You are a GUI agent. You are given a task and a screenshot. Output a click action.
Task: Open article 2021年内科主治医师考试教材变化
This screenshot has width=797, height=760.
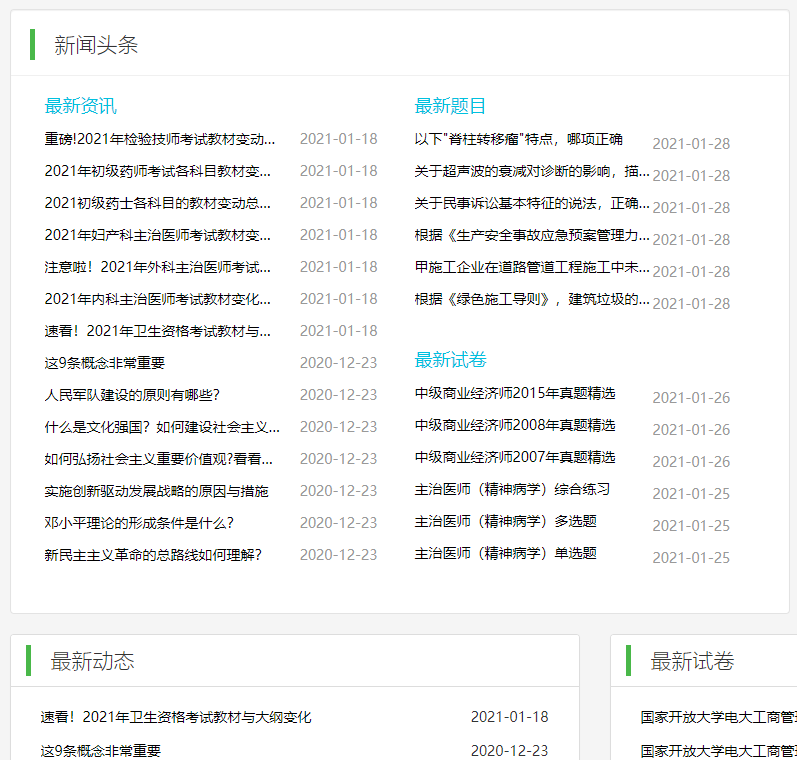click(158, 299)
